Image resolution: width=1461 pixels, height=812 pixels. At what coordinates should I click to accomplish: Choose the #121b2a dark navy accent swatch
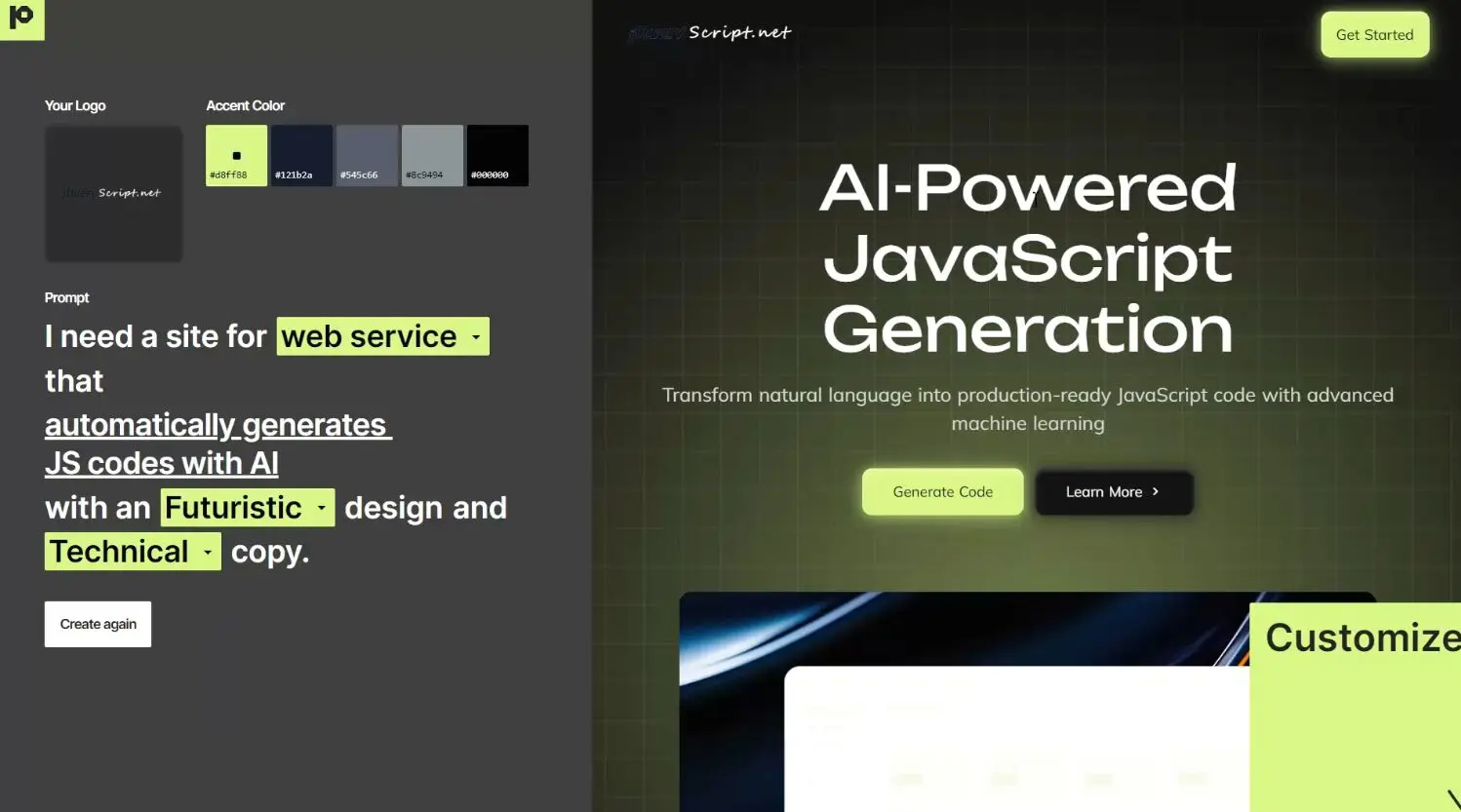(301, 155)
